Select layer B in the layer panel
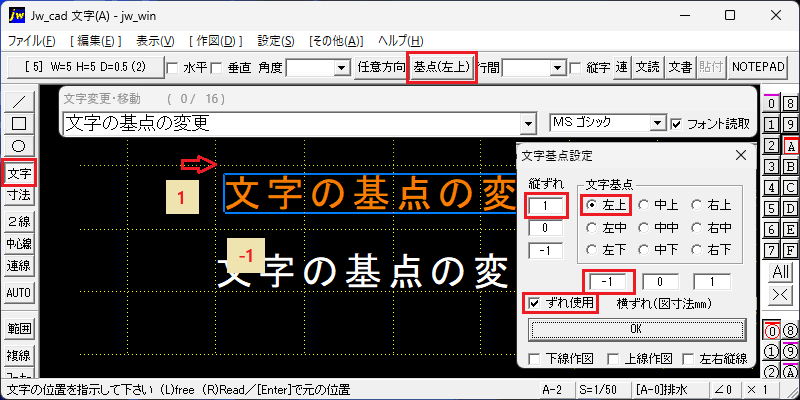Viewport: 800px width, 400px height. click(790, 166)
